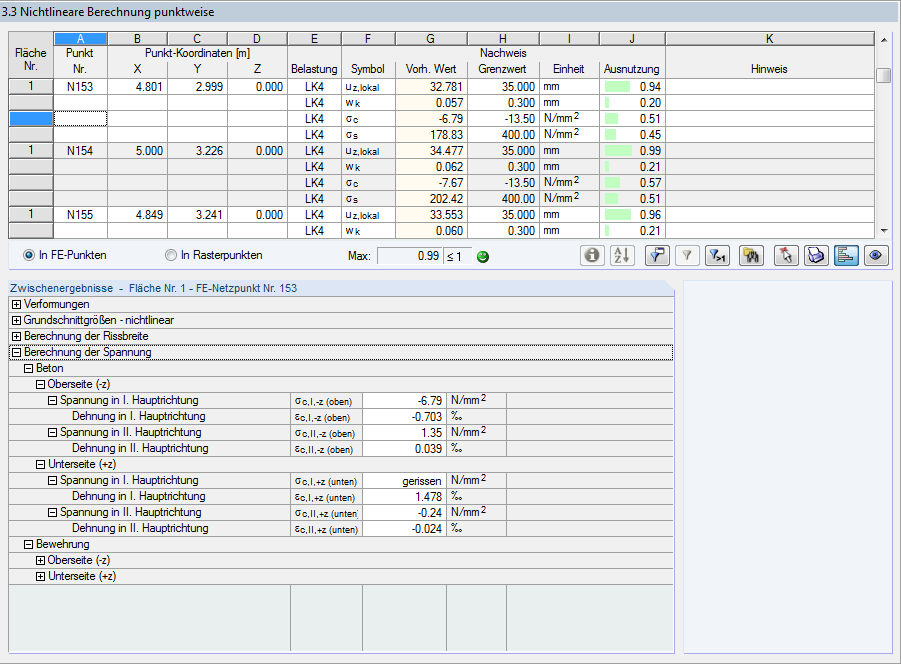Click the Max value field showing 0.99
The height and width of the screenshot is (664, 901).
tap(410, 256)
